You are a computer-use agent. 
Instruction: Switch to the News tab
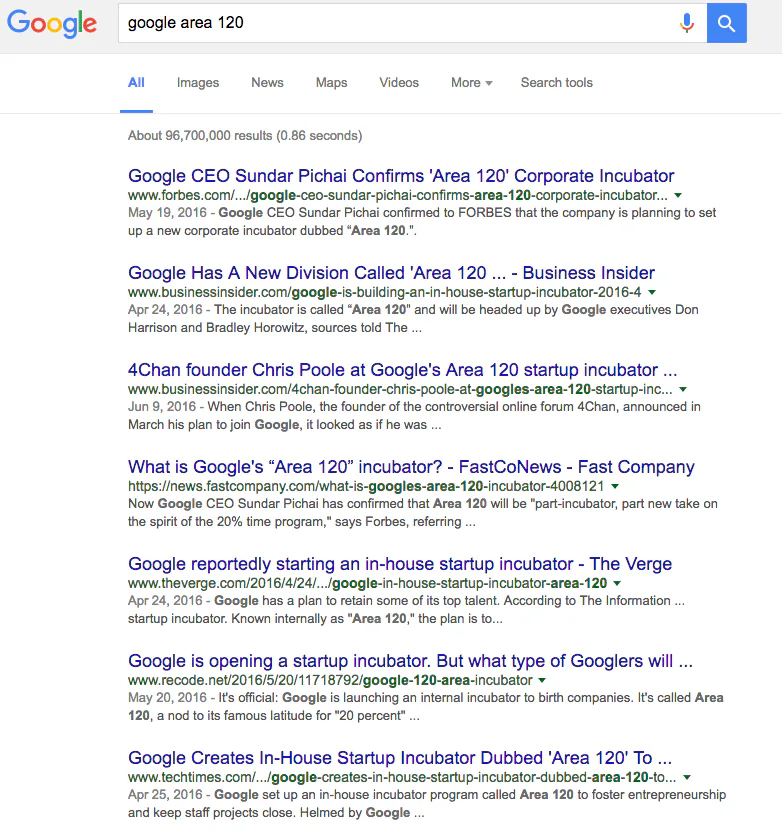(x=267, y=83)
